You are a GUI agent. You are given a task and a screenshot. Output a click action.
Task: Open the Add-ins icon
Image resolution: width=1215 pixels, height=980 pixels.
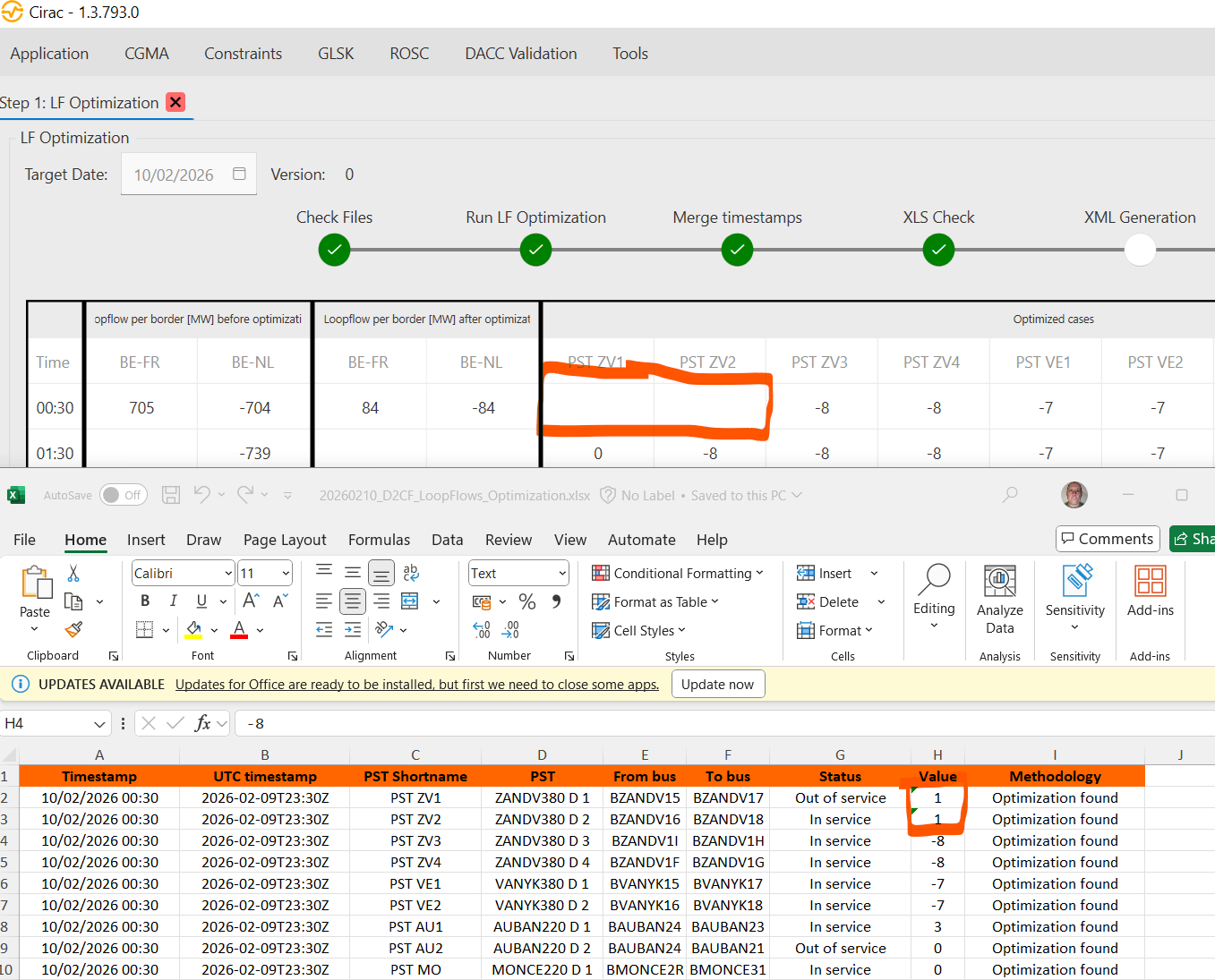(x=1150, y=591)
